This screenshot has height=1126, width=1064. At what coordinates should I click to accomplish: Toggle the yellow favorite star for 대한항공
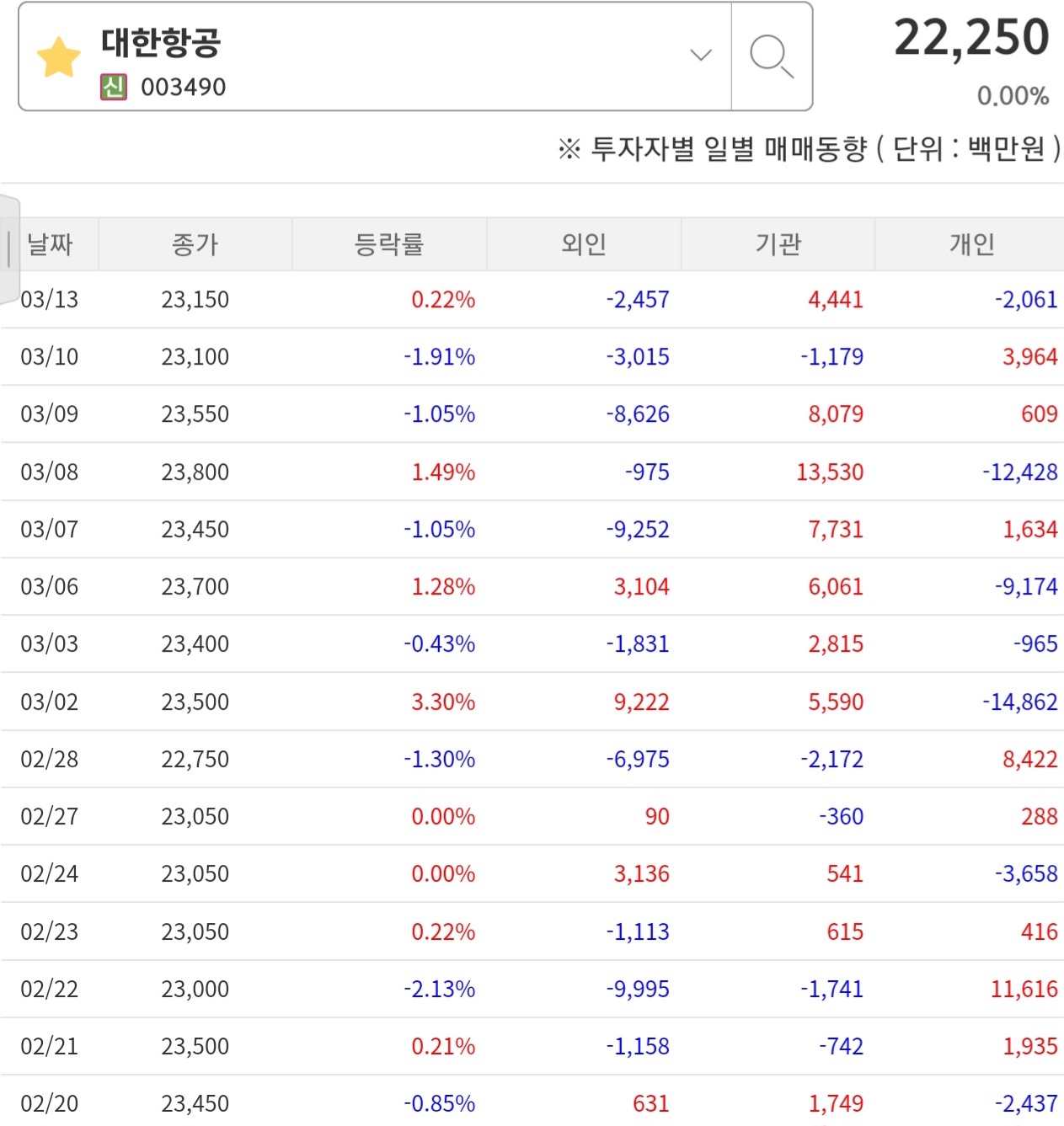pos(59,56)
